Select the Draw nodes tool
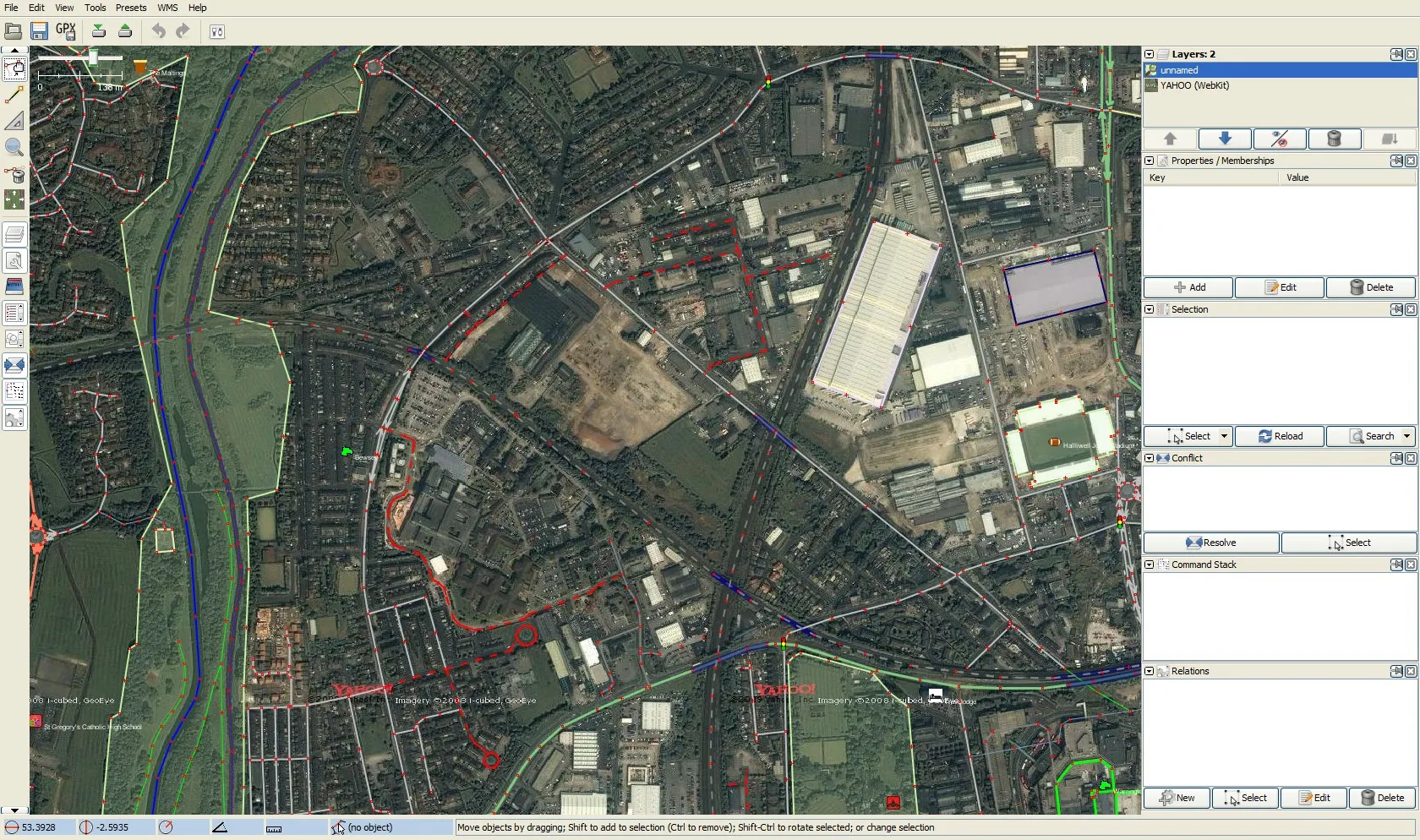The height and width of the screenshot is (840, 1420). click(14, 95)
